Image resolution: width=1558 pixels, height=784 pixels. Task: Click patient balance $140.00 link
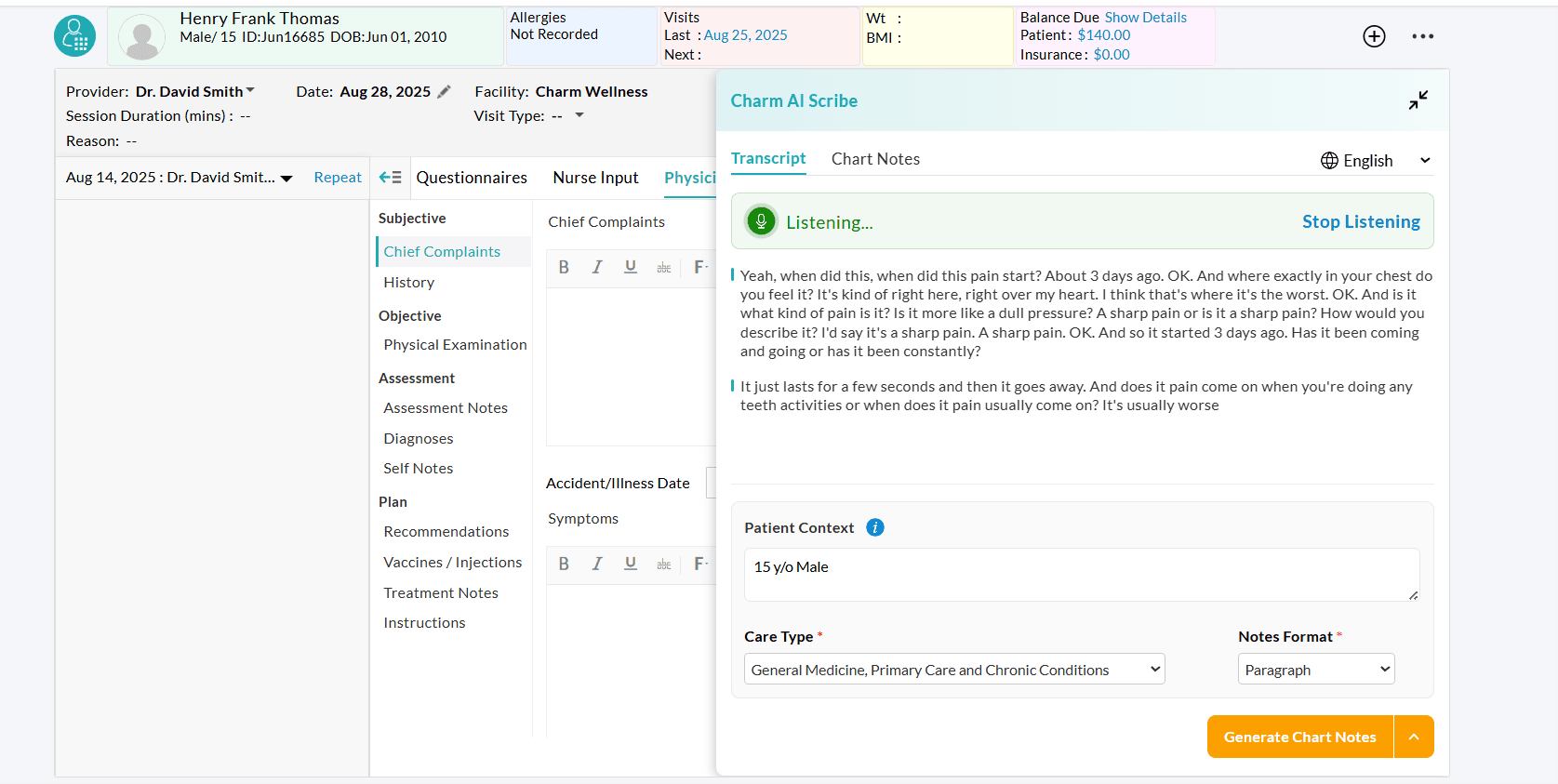click(x=1104, y=35)
